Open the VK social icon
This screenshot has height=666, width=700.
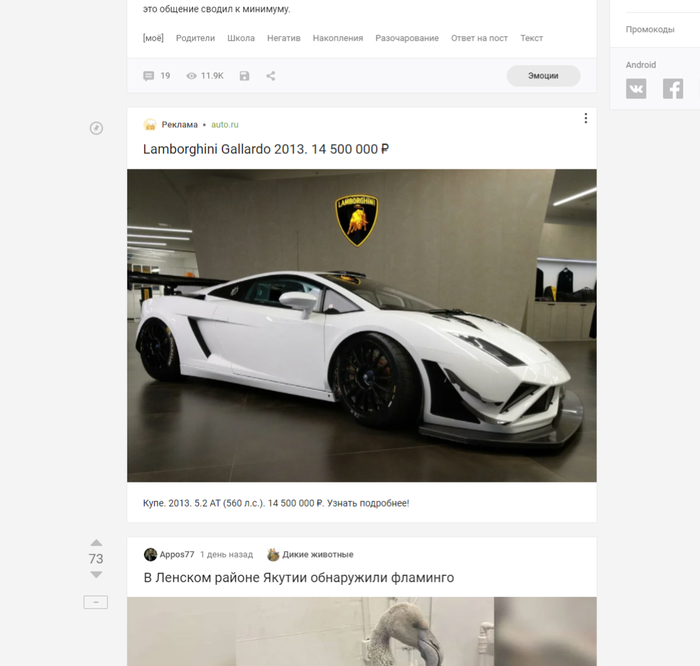pyautogui.click(x=636, y=88)
